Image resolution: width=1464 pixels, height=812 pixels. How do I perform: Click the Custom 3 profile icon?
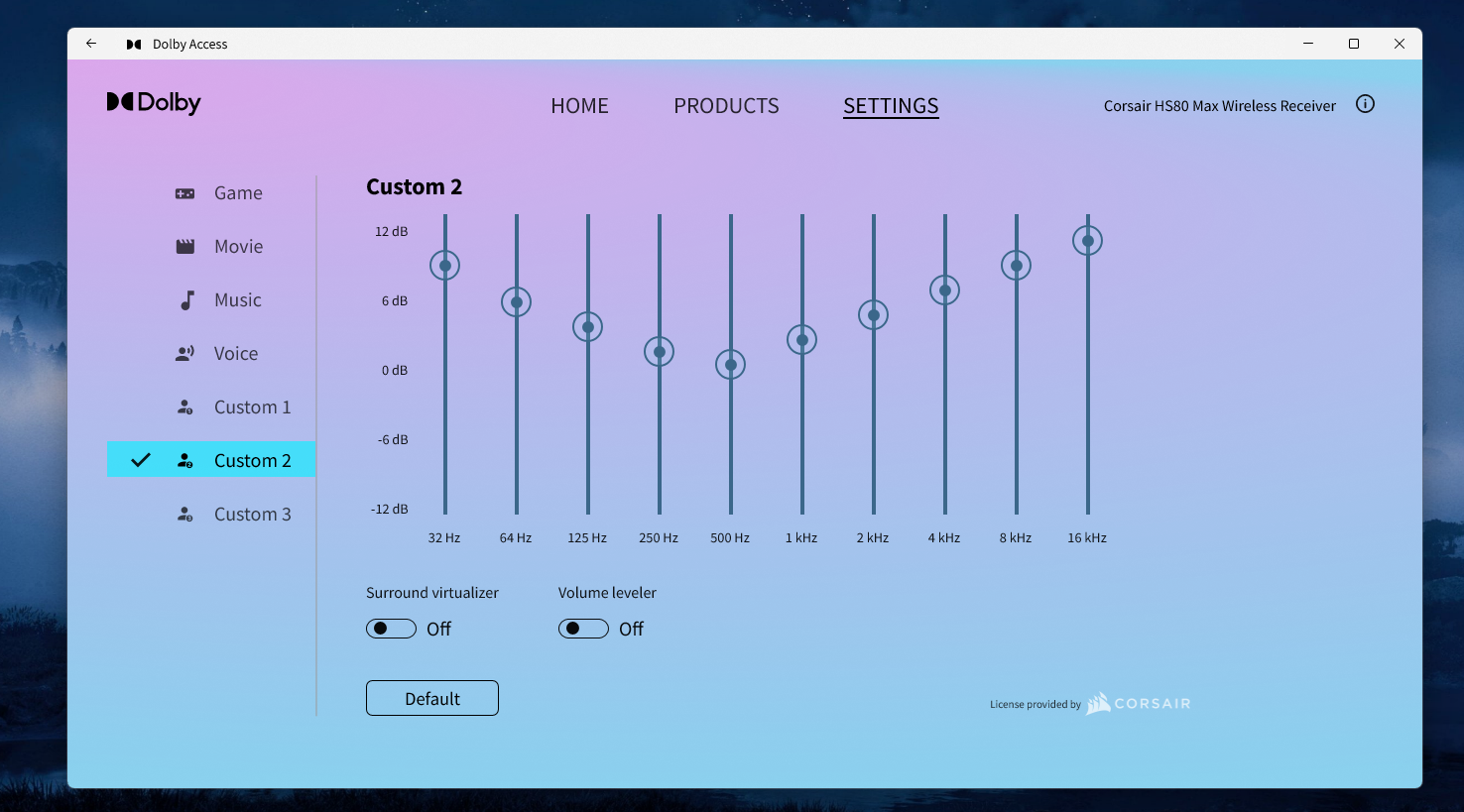[184, 515]
